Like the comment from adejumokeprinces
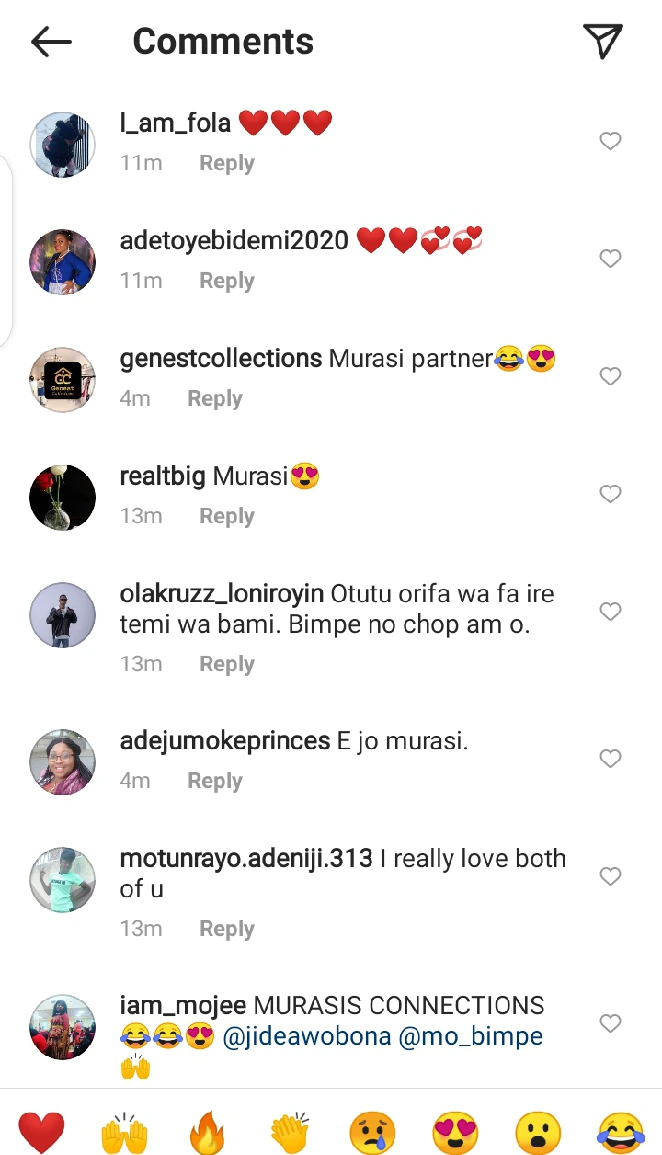Image resolution: width=662 pixels, height=1155 pixels. coord(610,759)
